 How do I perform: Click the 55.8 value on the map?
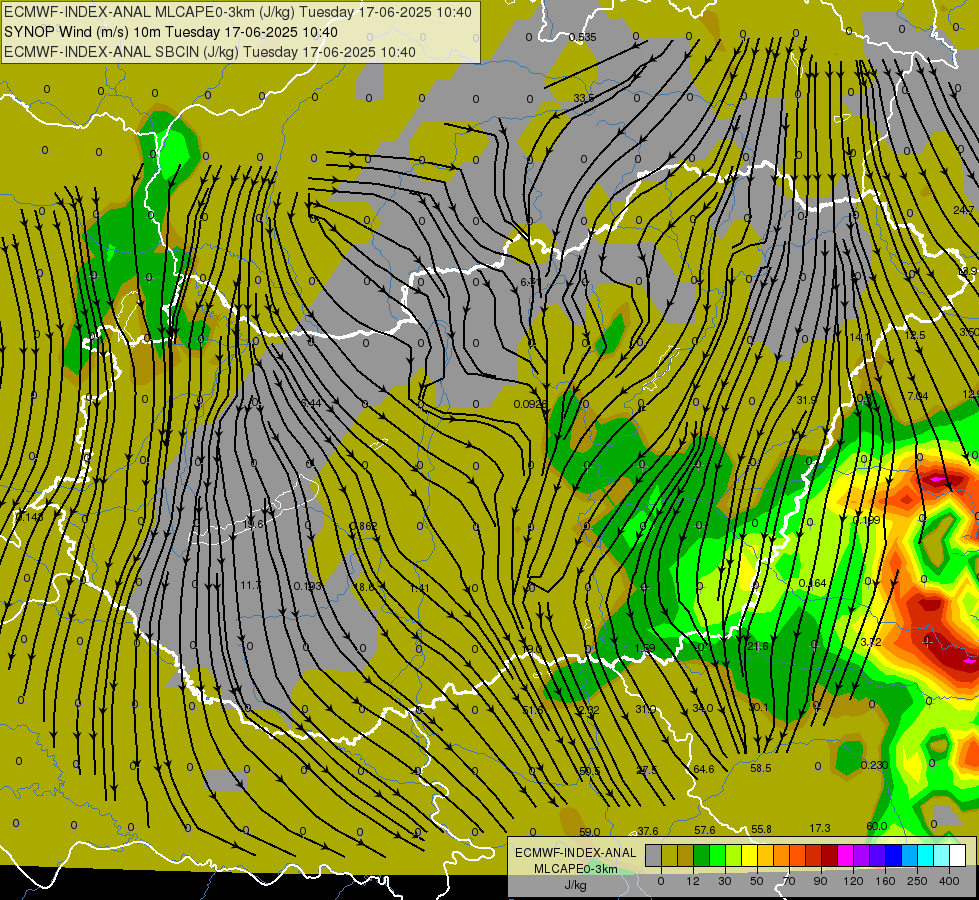(761, 829)
